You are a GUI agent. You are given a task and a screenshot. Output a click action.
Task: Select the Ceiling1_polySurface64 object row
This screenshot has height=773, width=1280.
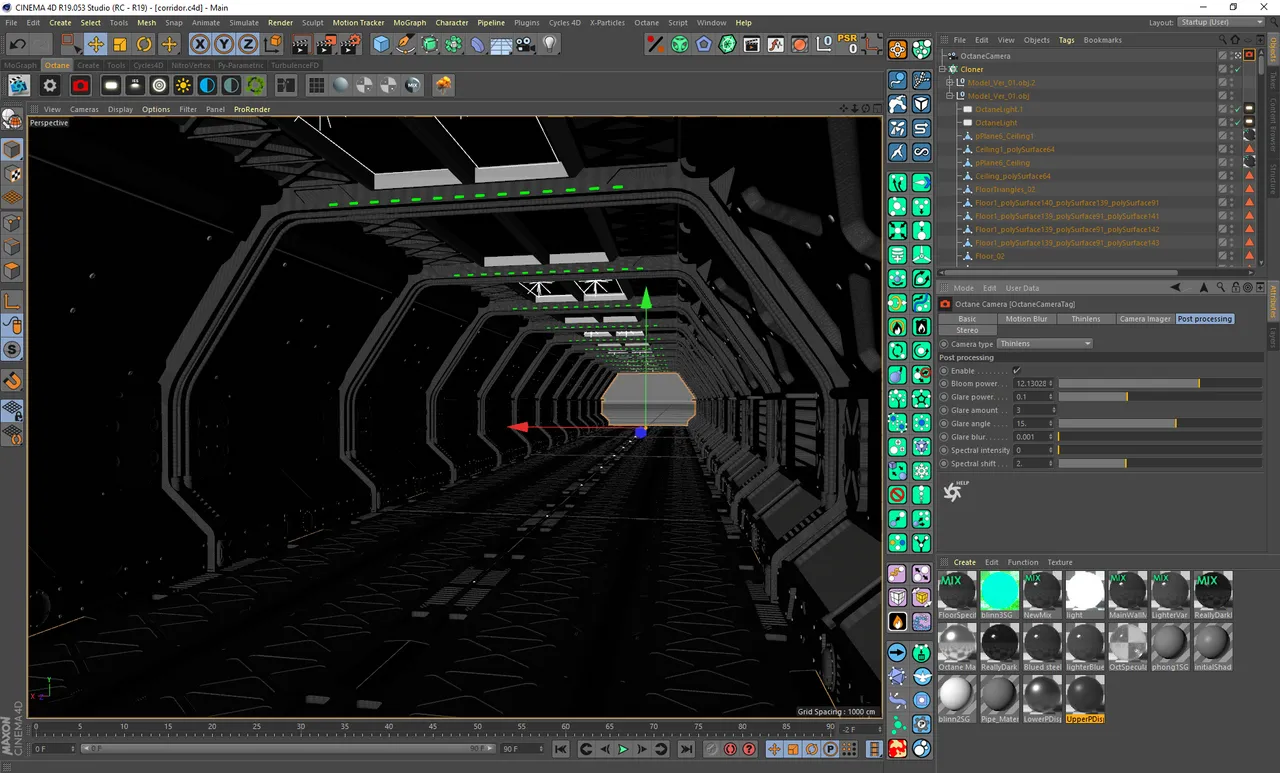click(x=1014, y=150)
